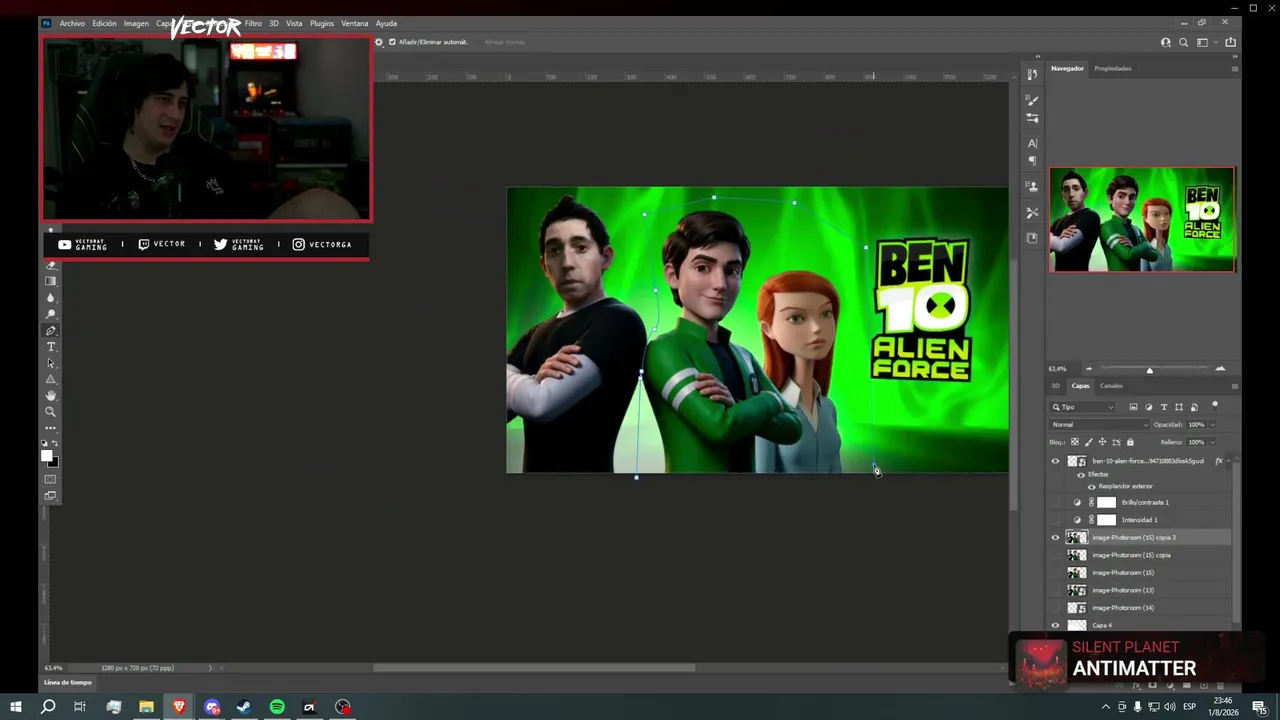Filter layers by adjustment layer icon
1280x720 pixels.
coord(1148,407)
